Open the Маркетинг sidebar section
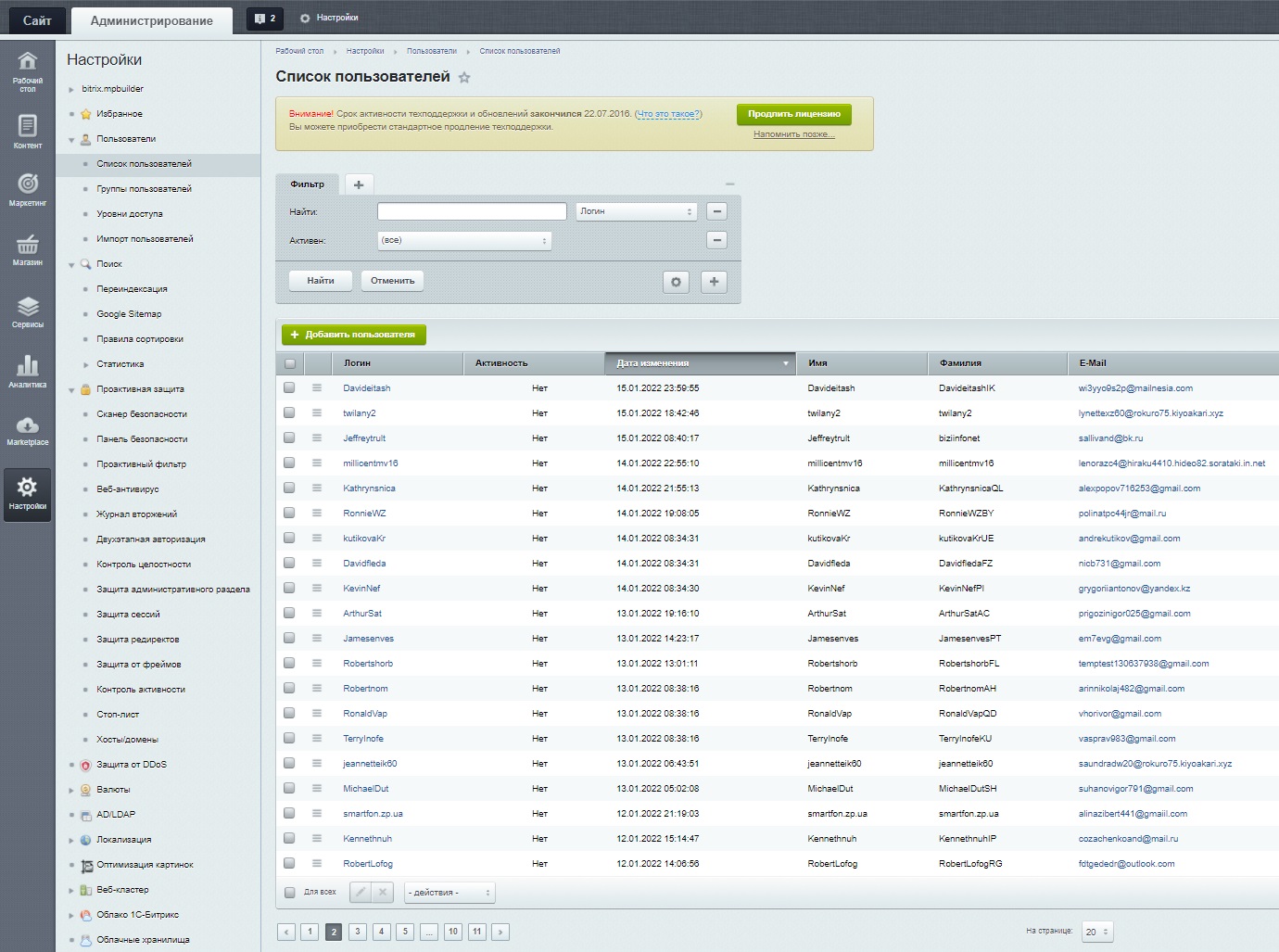This screenshot has width=1279, height=952. click(28, 189)
